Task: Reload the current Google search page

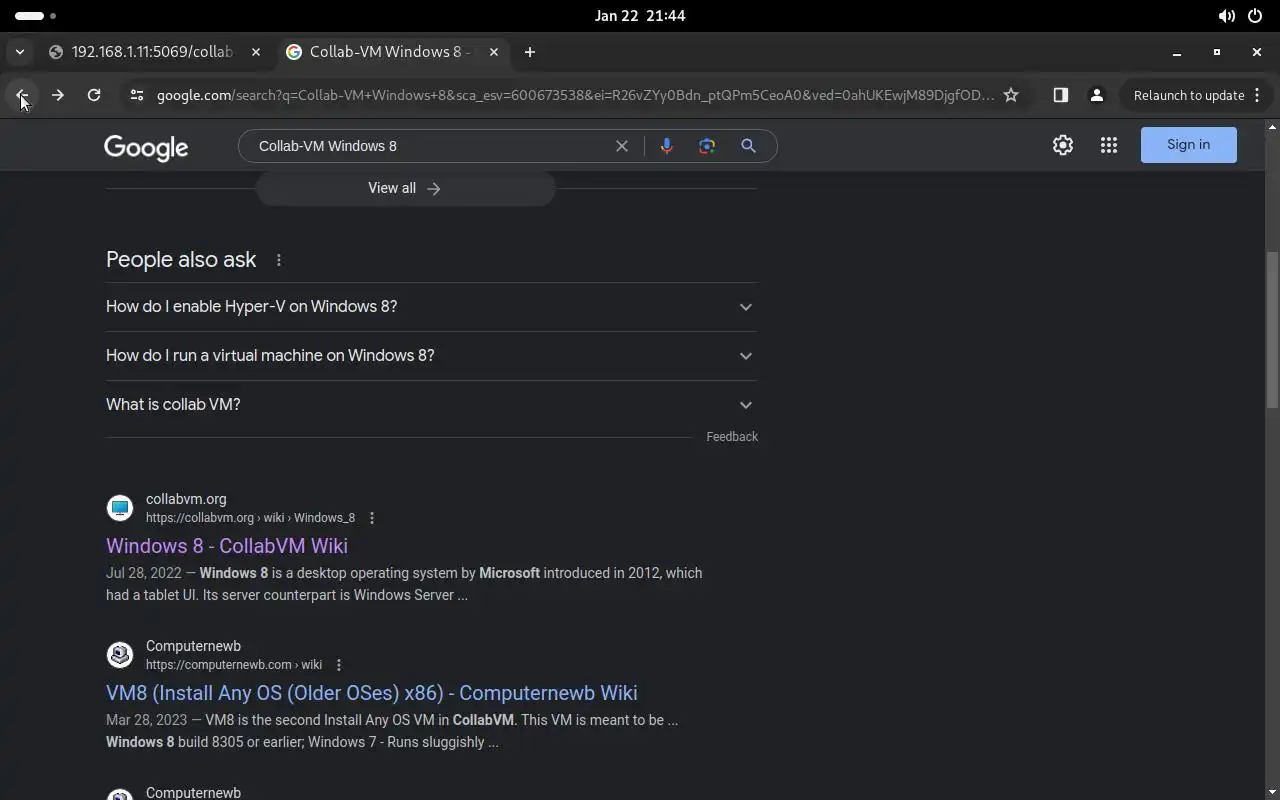Action: 94,95
